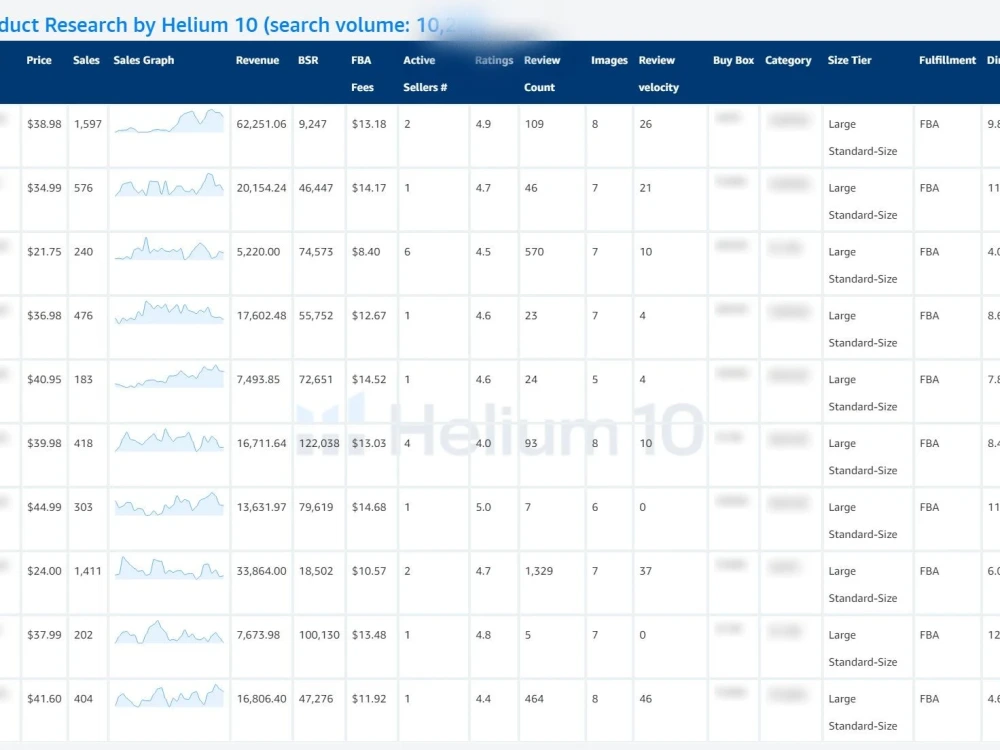
Task: Select BSR value 55,752
Action: pos(316,315)
